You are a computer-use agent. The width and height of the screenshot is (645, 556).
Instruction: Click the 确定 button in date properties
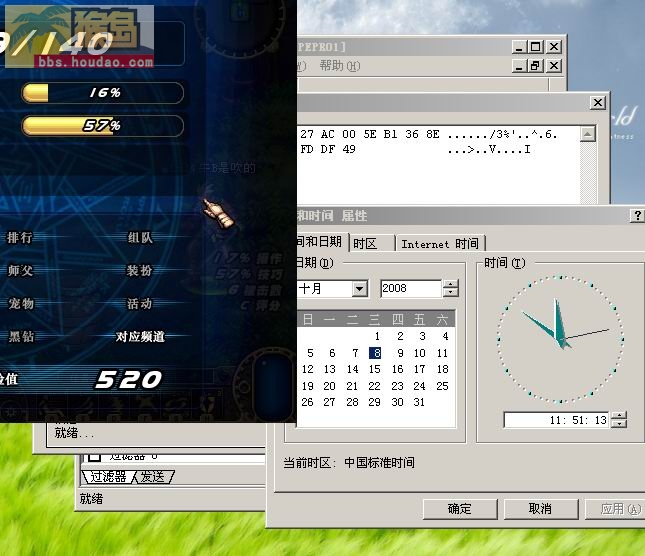click(x=460, y=509)
